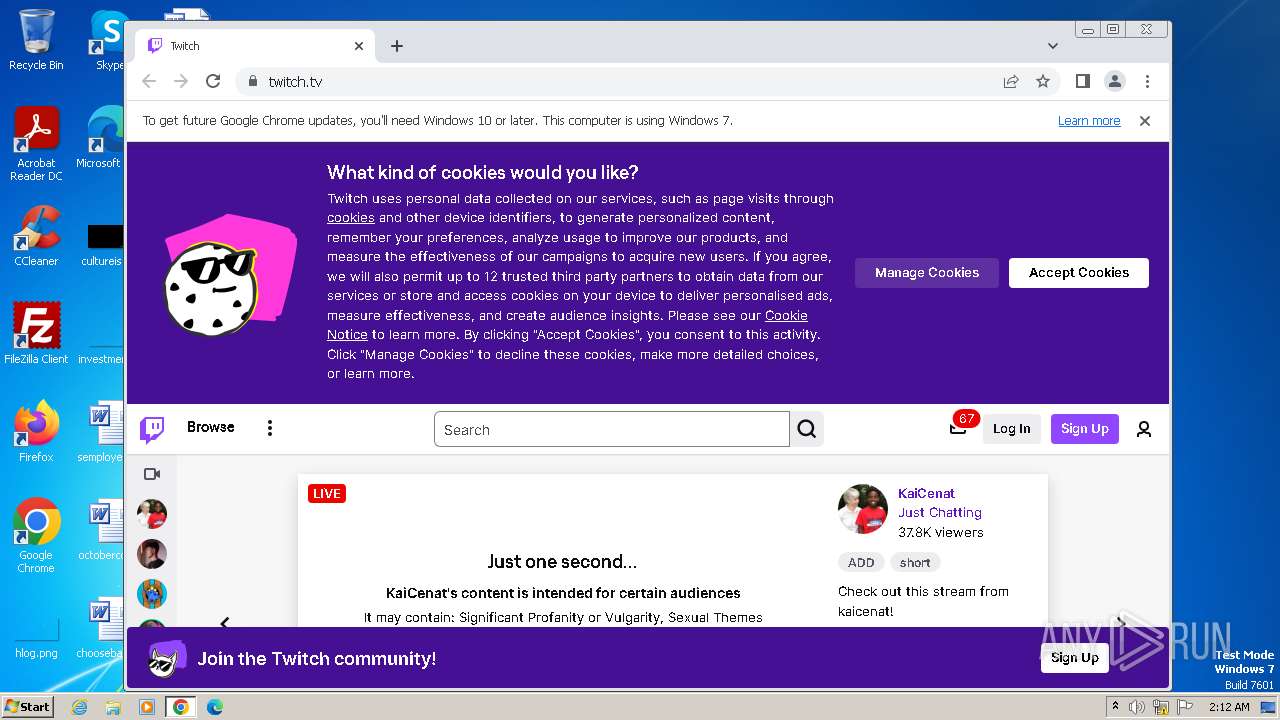Open the third sidebar channel avatar
Viewport: 1280px width, 720px height.
pyautogui.click(x=152, y=594)
